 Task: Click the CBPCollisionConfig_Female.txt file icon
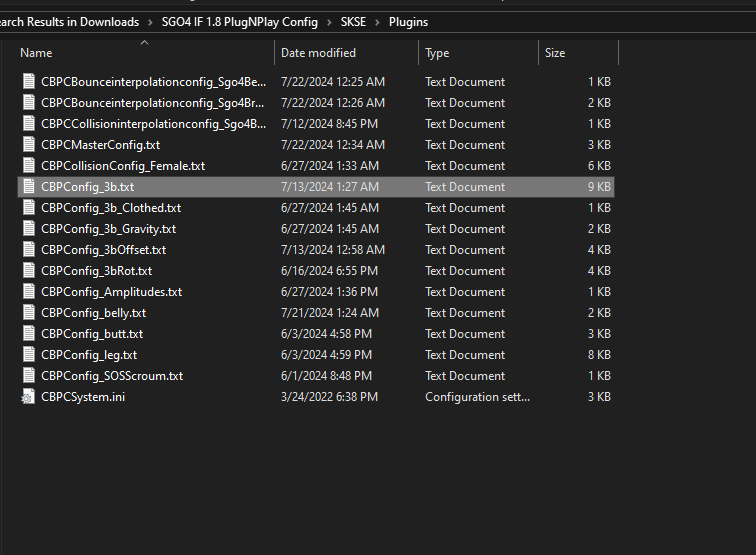29,166
